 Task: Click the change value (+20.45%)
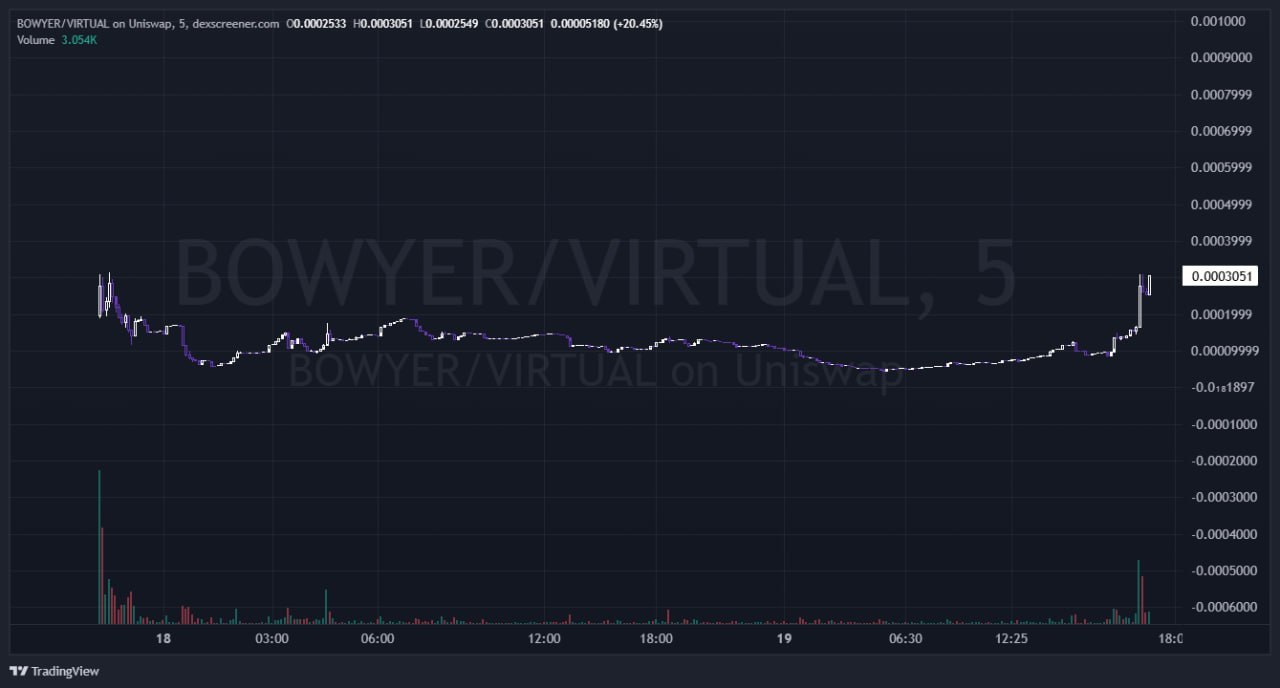click(637, 23)
